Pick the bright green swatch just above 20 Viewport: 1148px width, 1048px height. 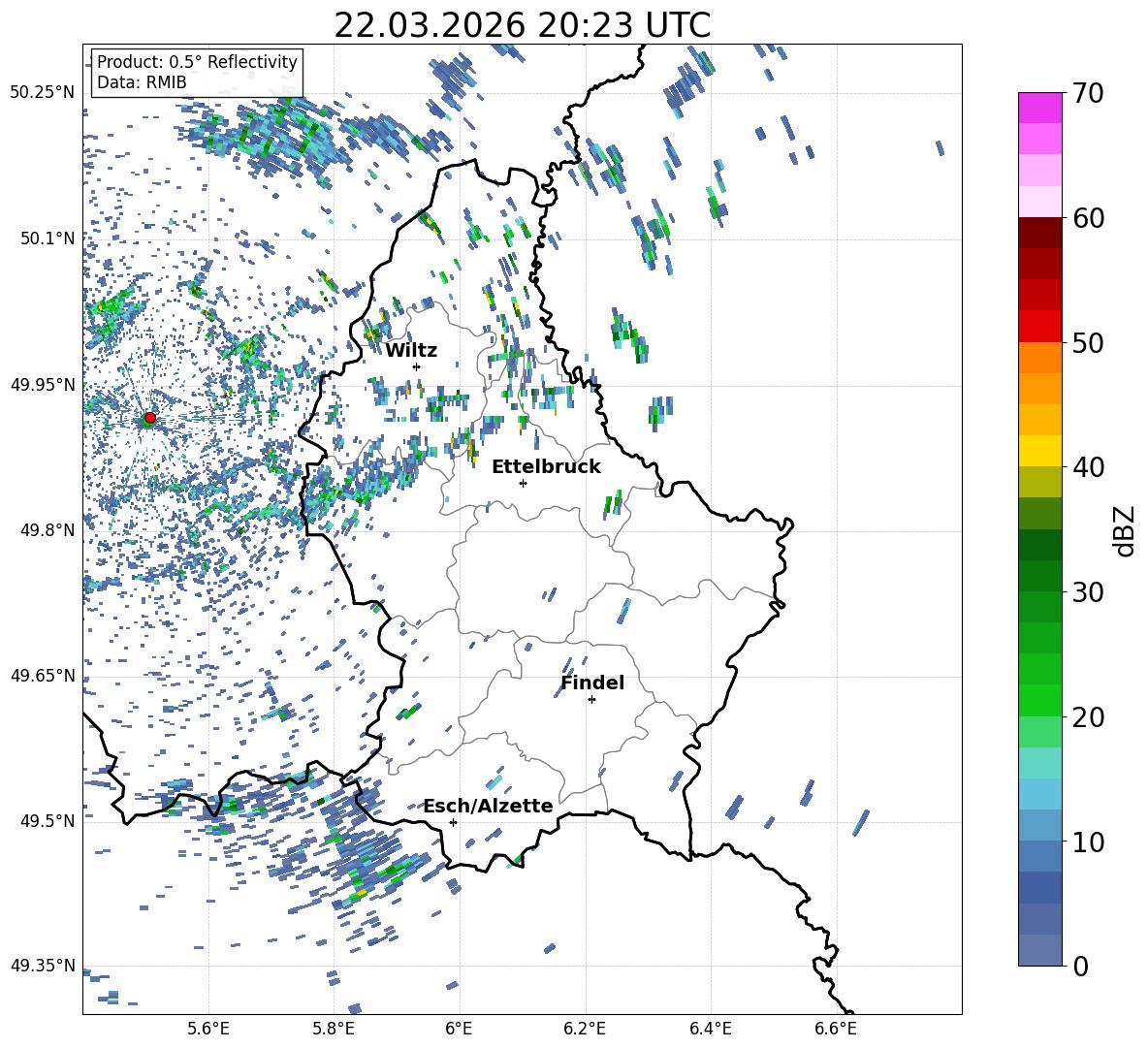coord(1040,700)
